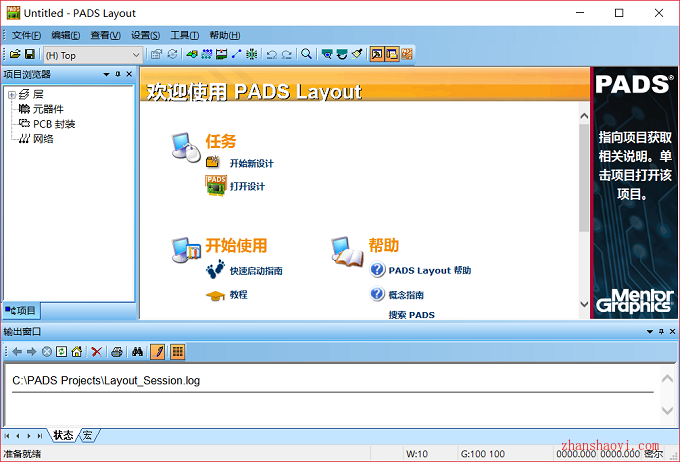Close the 输出窗口 panel

click(673, 332)
